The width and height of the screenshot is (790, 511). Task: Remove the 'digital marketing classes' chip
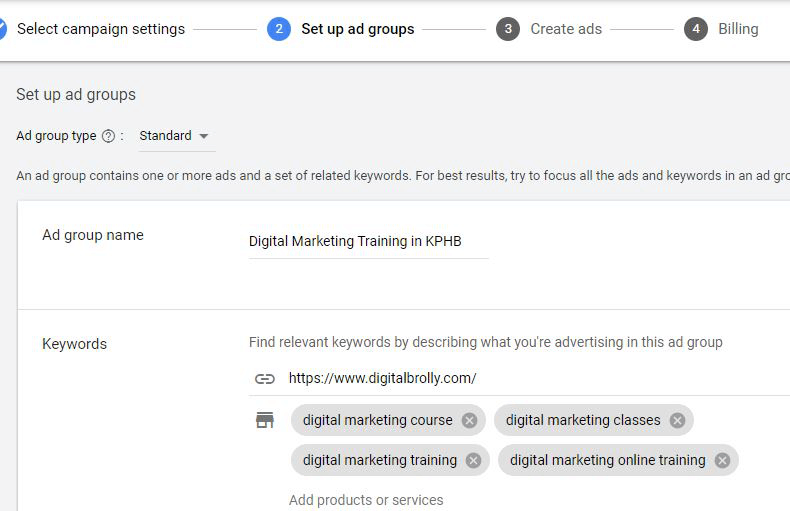[x=677, y=420]
